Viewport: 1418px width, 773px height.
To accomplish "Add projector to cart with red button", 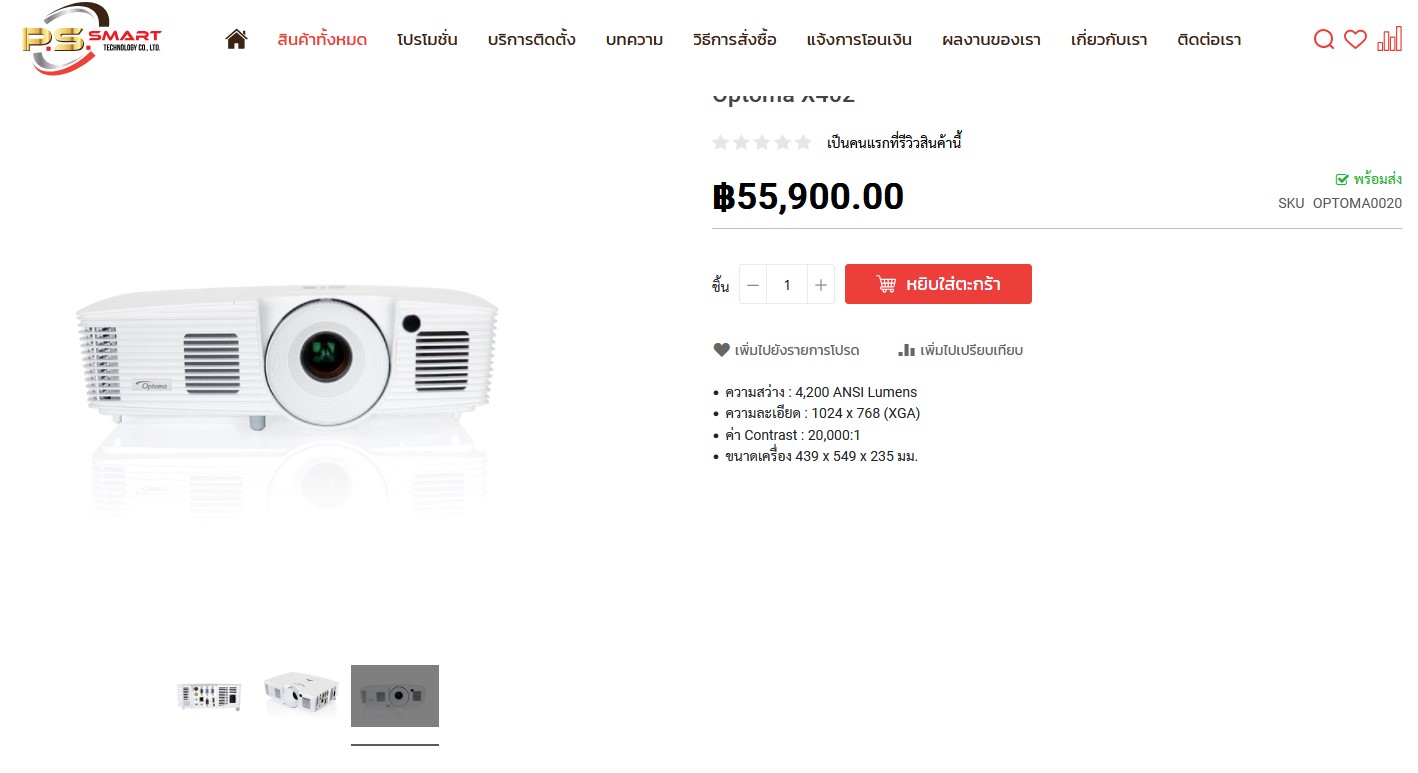I will pyautogui.click(x=938, y=284).
